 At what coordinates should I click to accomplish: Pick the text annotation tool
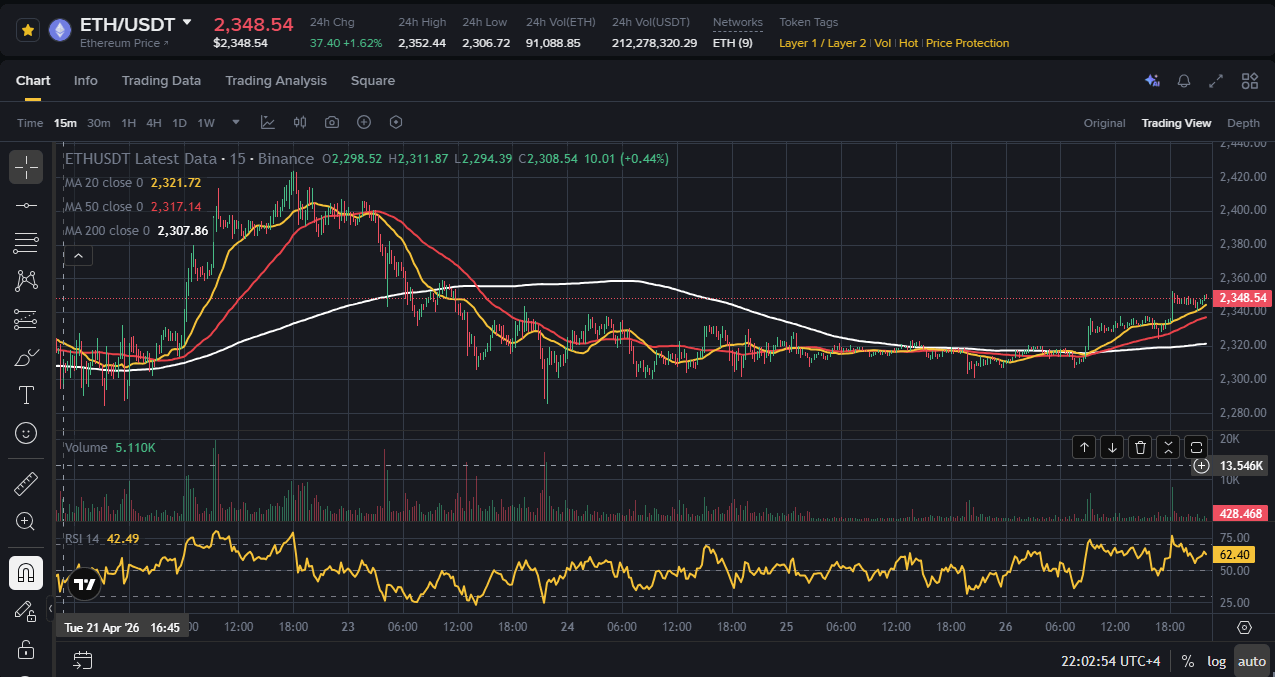[x=26, y=395]
